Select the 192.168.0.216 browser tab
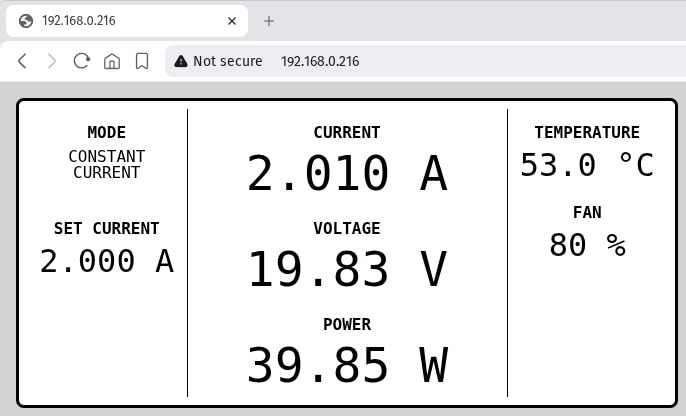 click(x=127, y=21)
